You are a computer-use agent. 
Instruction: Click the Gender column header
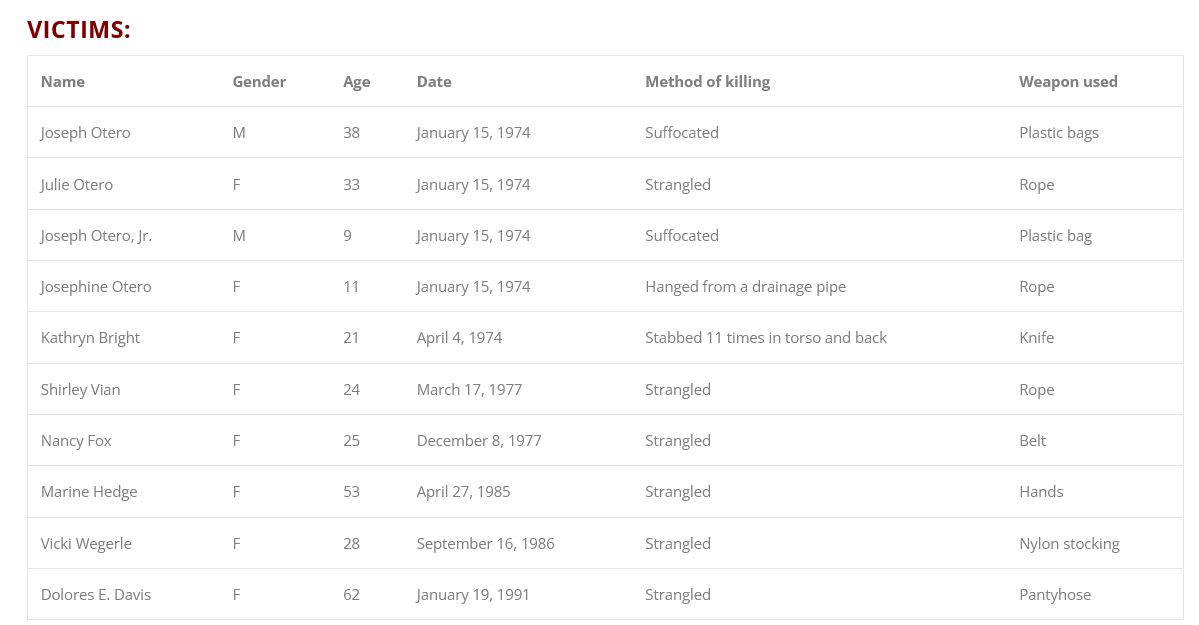point(259,82)
